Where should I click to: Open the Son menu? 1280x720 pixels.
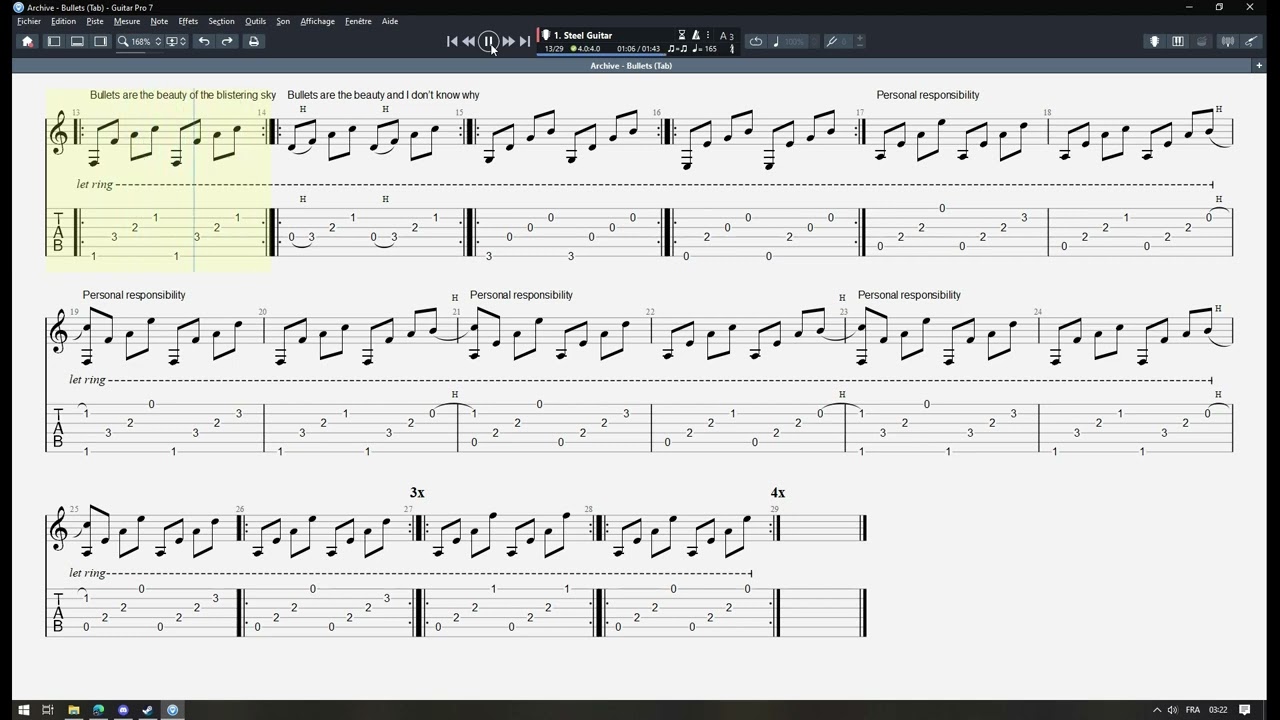pyautogui.click(x=283, y=21)
